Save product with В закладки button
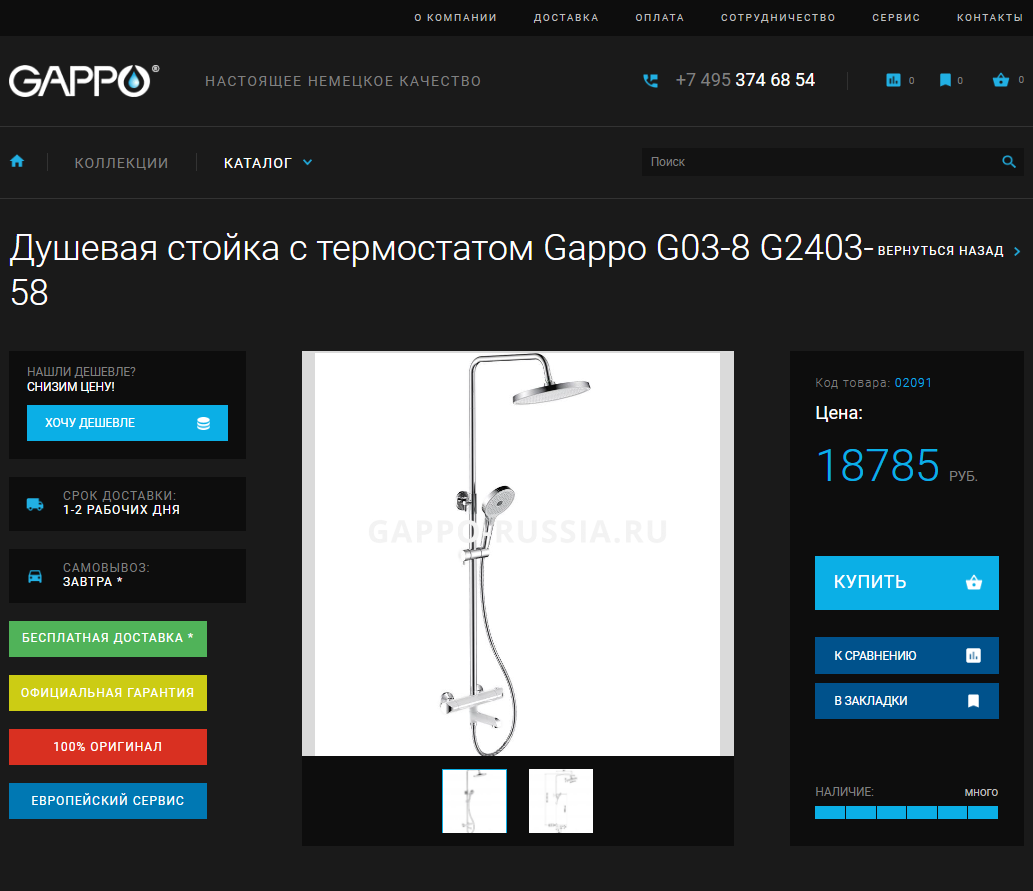This screenshot has width=1033, height=891. (907, 701)
